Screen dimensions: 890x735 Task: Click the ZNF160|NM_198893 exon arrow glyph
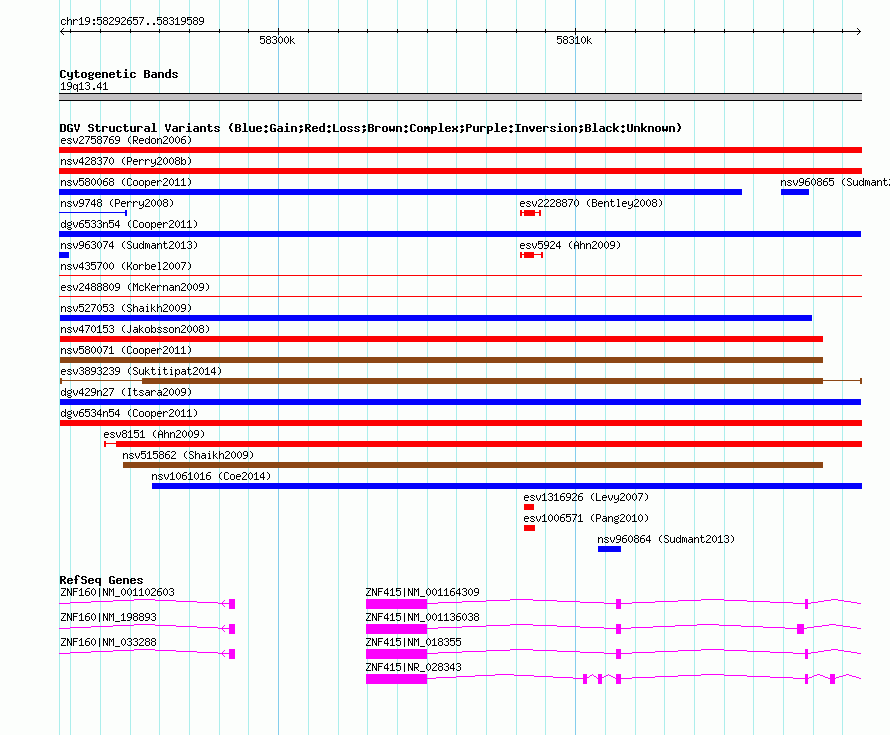point(229,629)
